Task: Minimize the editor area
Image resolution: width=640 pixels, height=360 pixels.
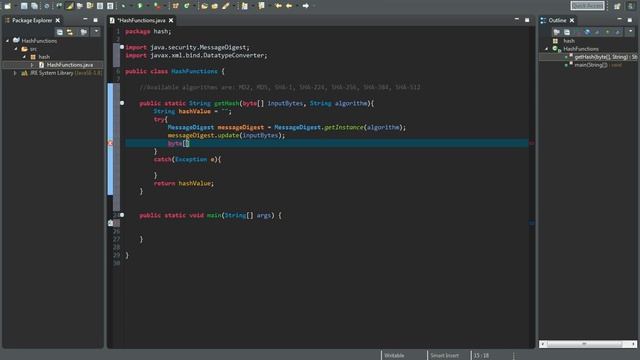Action: (x=517, y=20)
